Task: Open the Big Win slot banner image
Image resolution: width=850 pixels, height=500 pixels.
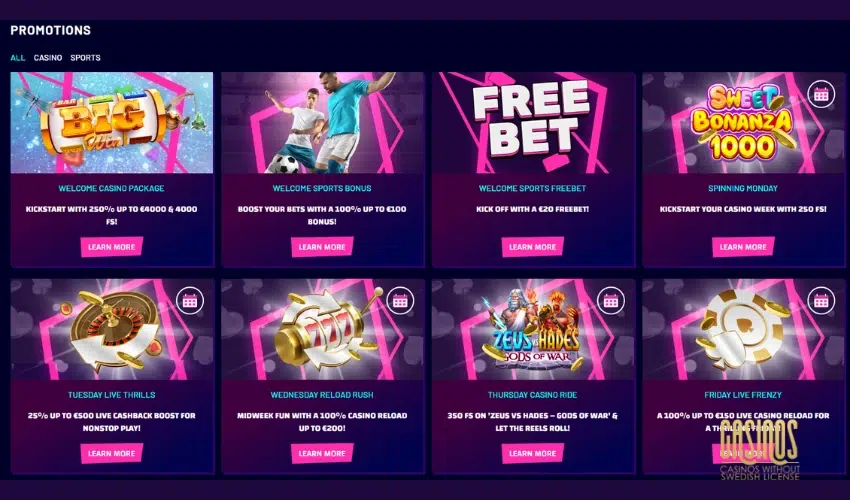Action: [x=112, y=123]
